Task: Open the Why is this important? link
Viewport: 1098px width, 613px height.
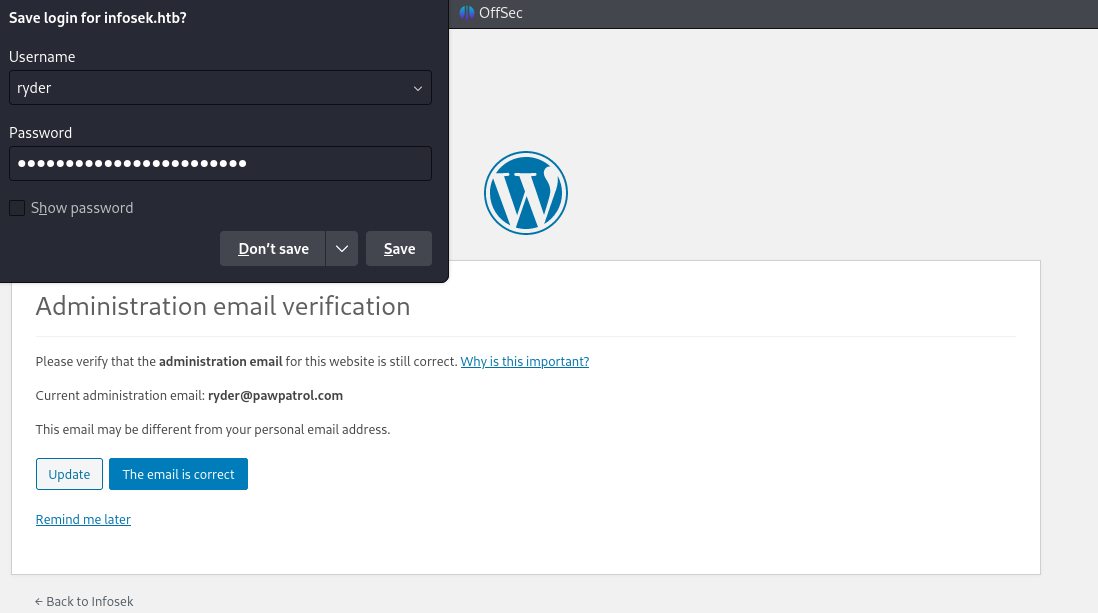Action: (x=524, y=361)
